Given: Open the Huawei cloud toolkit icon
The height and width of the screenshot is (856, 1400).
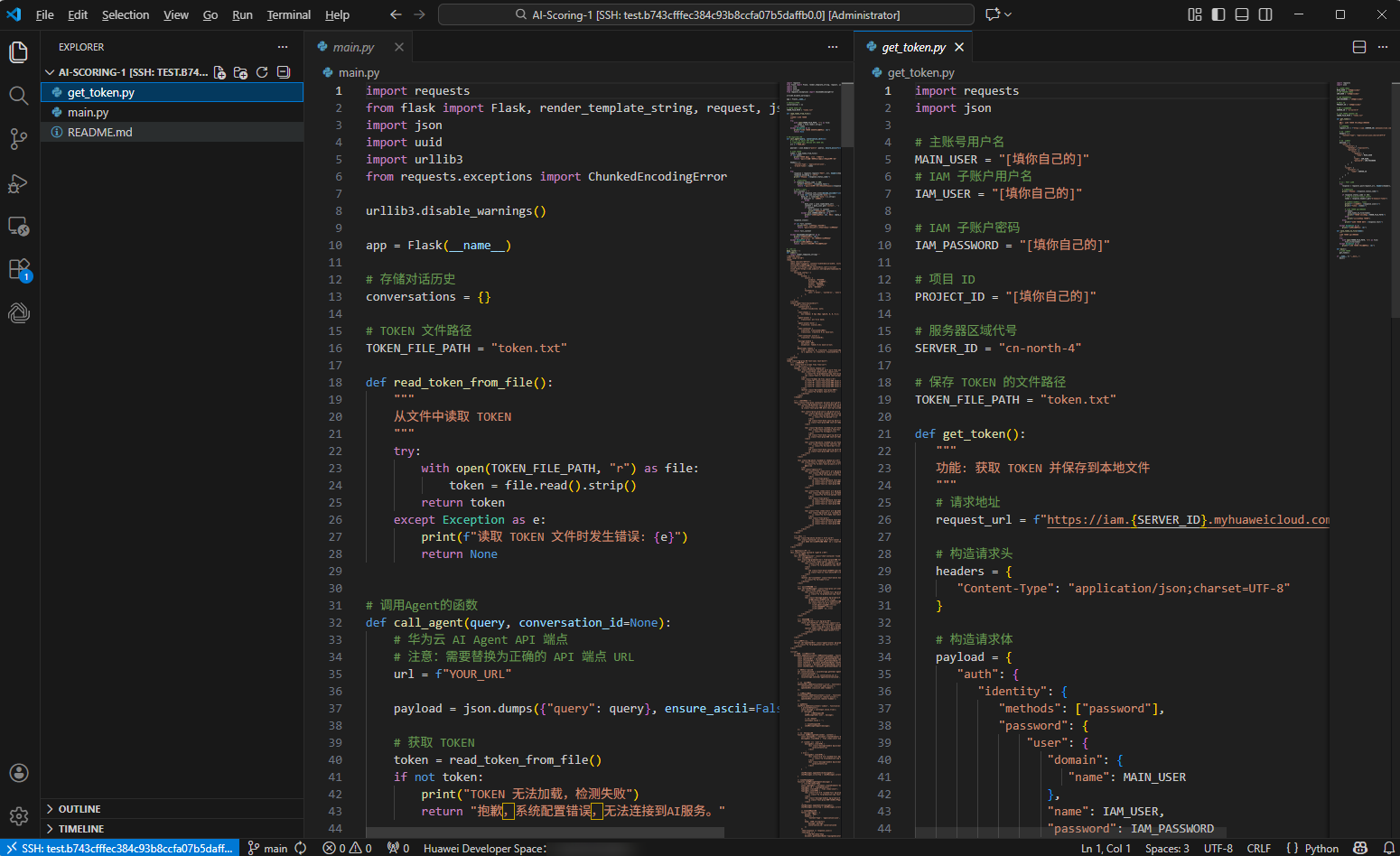Looking at the screenshot, I should [x=19, y=312].
